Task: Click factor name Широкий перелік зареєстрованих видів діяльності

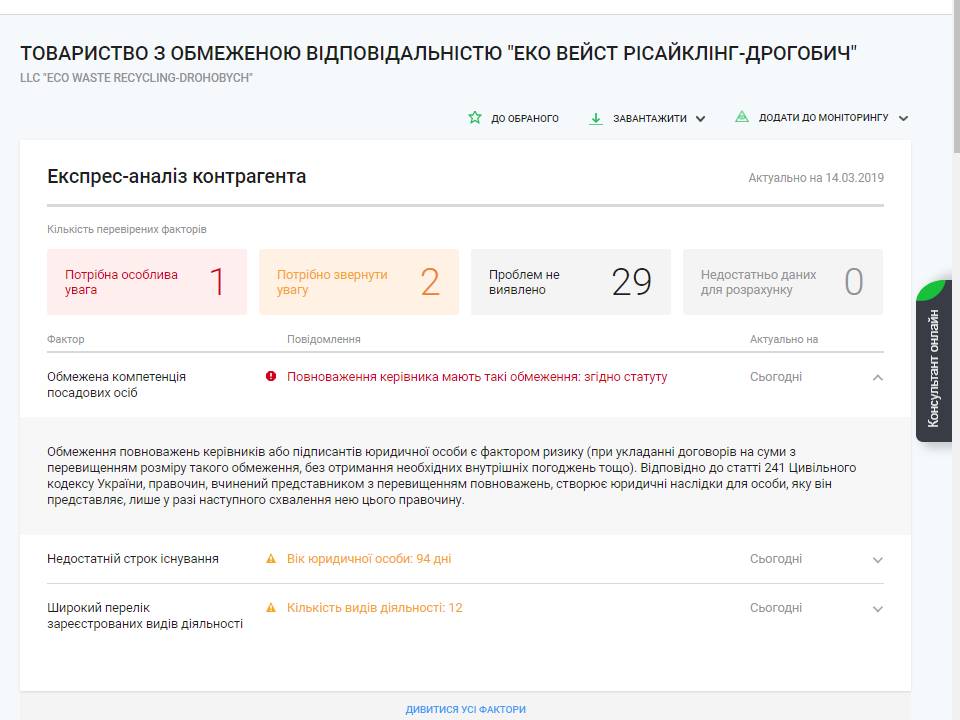Action: (145, 615)
